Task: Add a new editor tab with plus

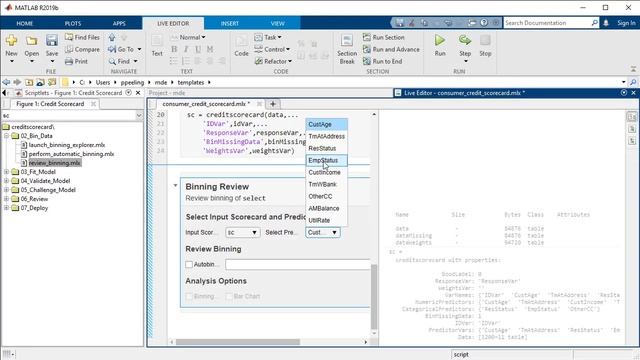Action: tap(273, 104)
